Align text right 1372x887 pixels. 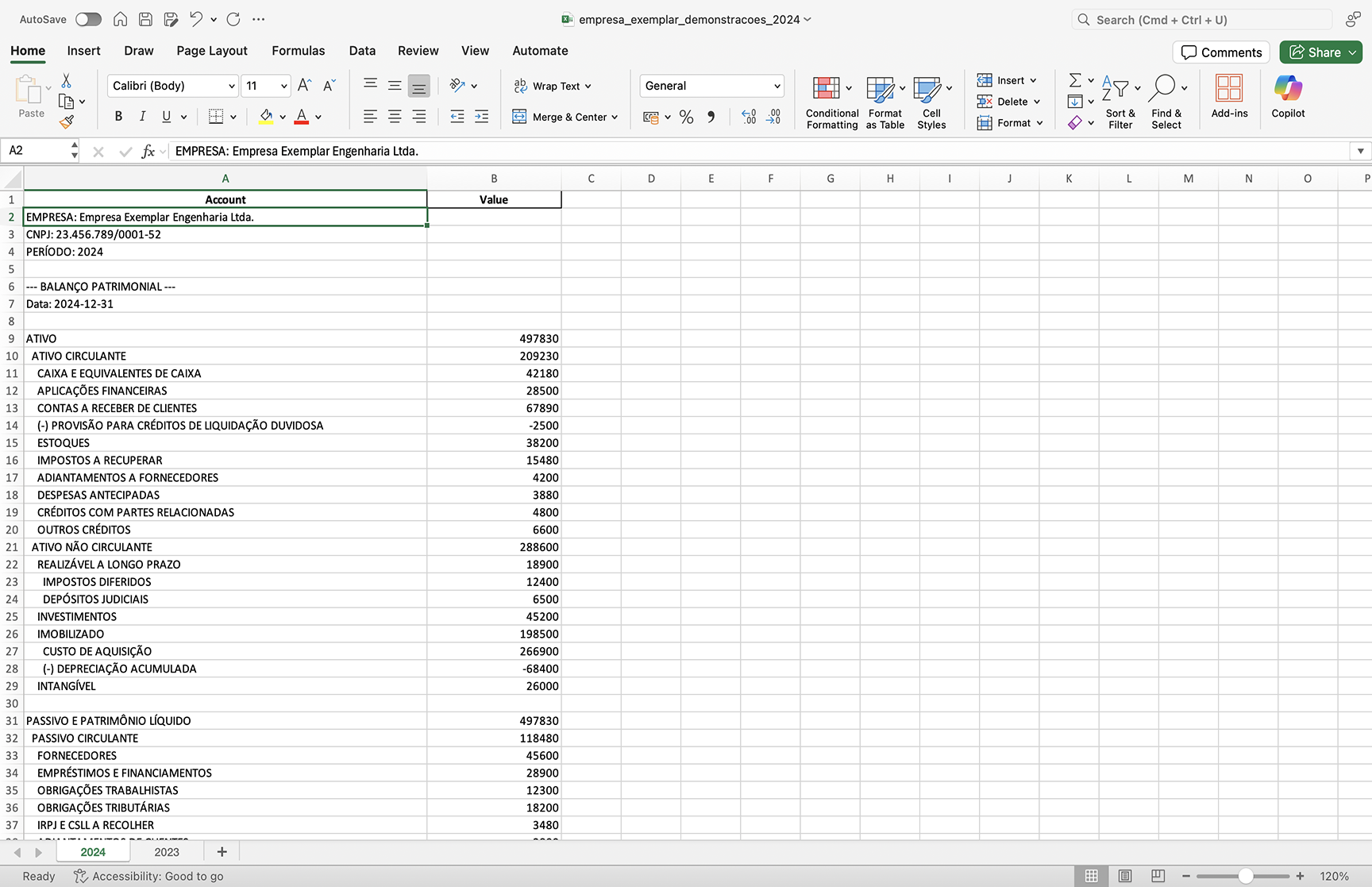pos(418,117)
